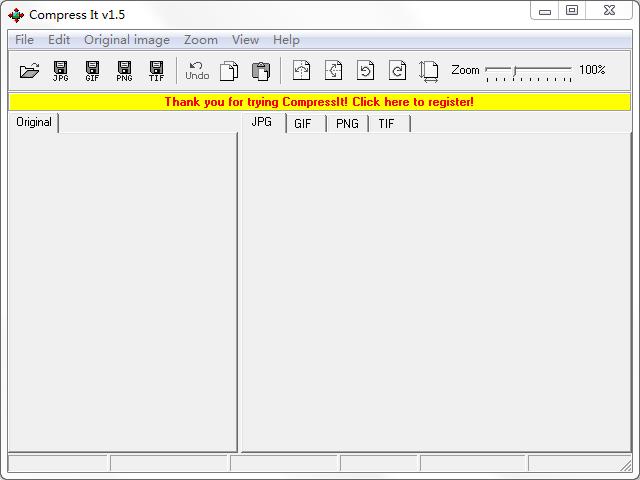
Task: Click the yellow register banner link
Action: point(319,102)
